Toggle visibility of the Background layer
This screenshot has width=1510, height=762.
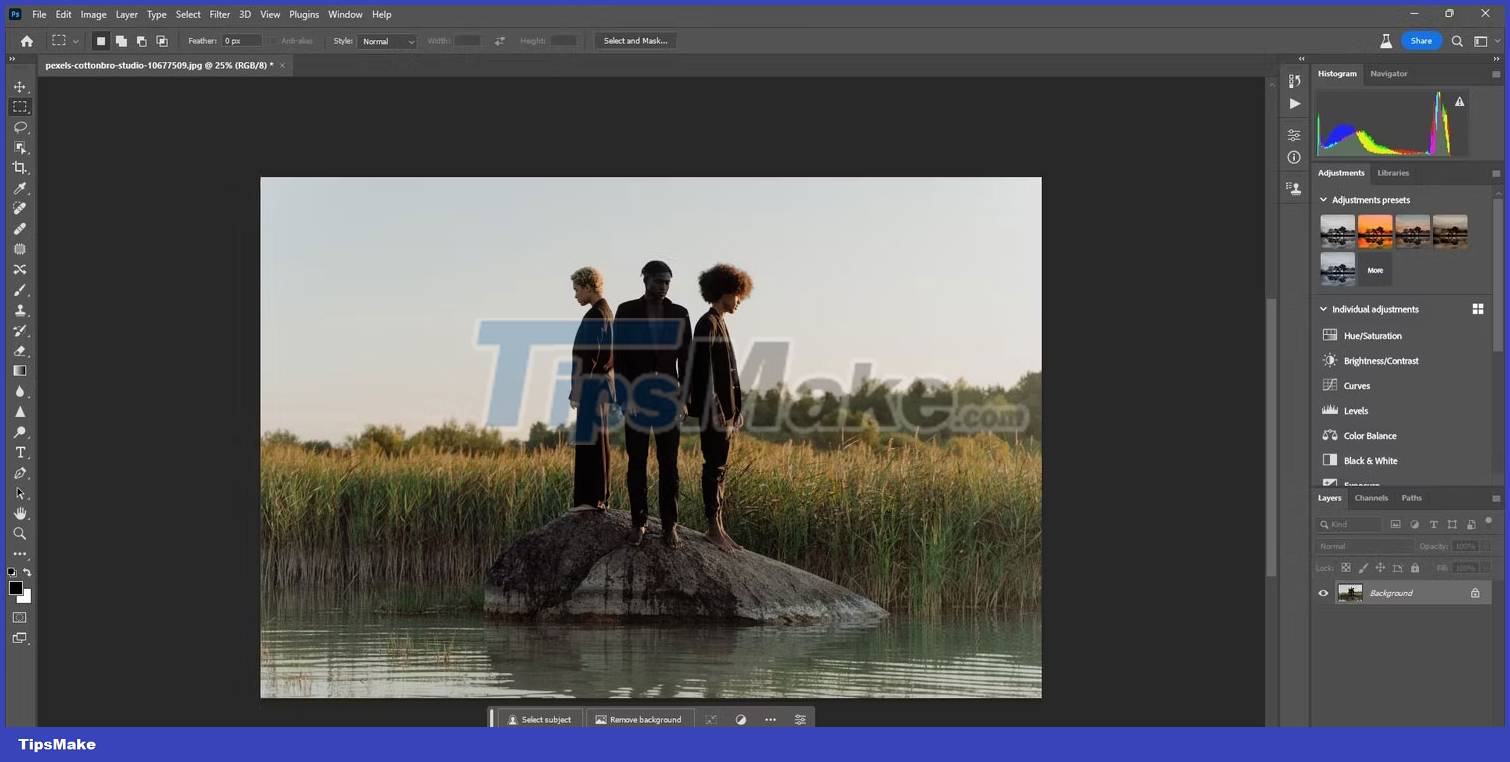tap(1323, 592)
